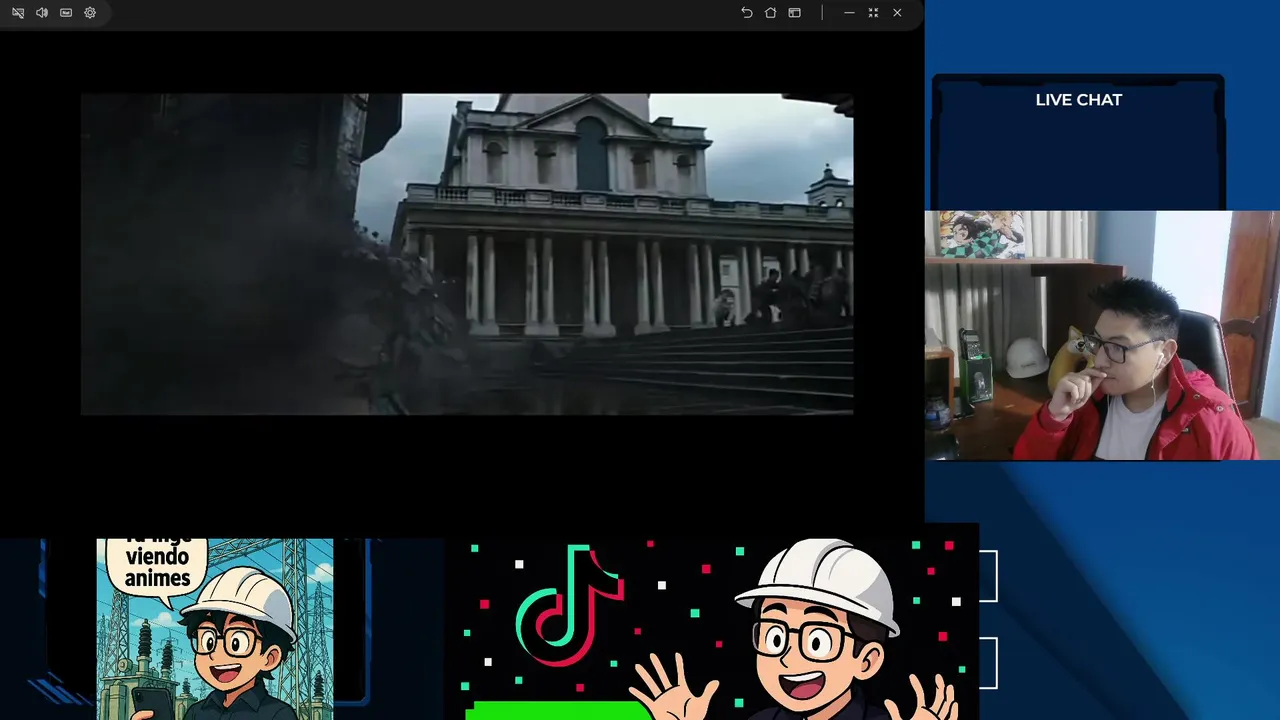Minimize the mirroring window

(x=849, y=13)
